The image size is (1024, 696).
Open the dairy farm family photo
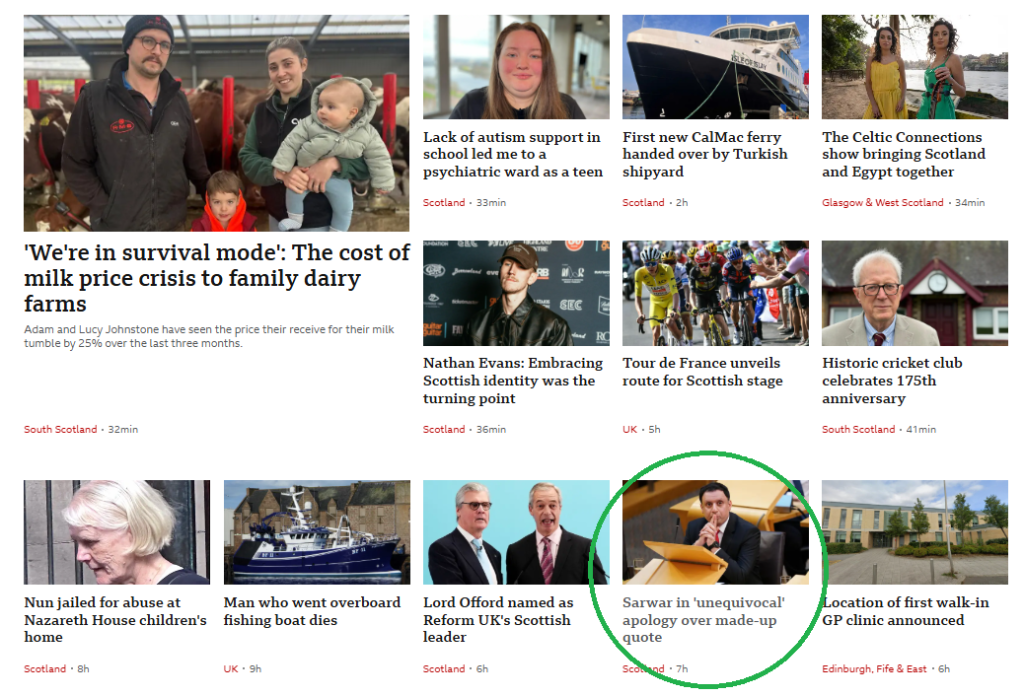point(216,123)
